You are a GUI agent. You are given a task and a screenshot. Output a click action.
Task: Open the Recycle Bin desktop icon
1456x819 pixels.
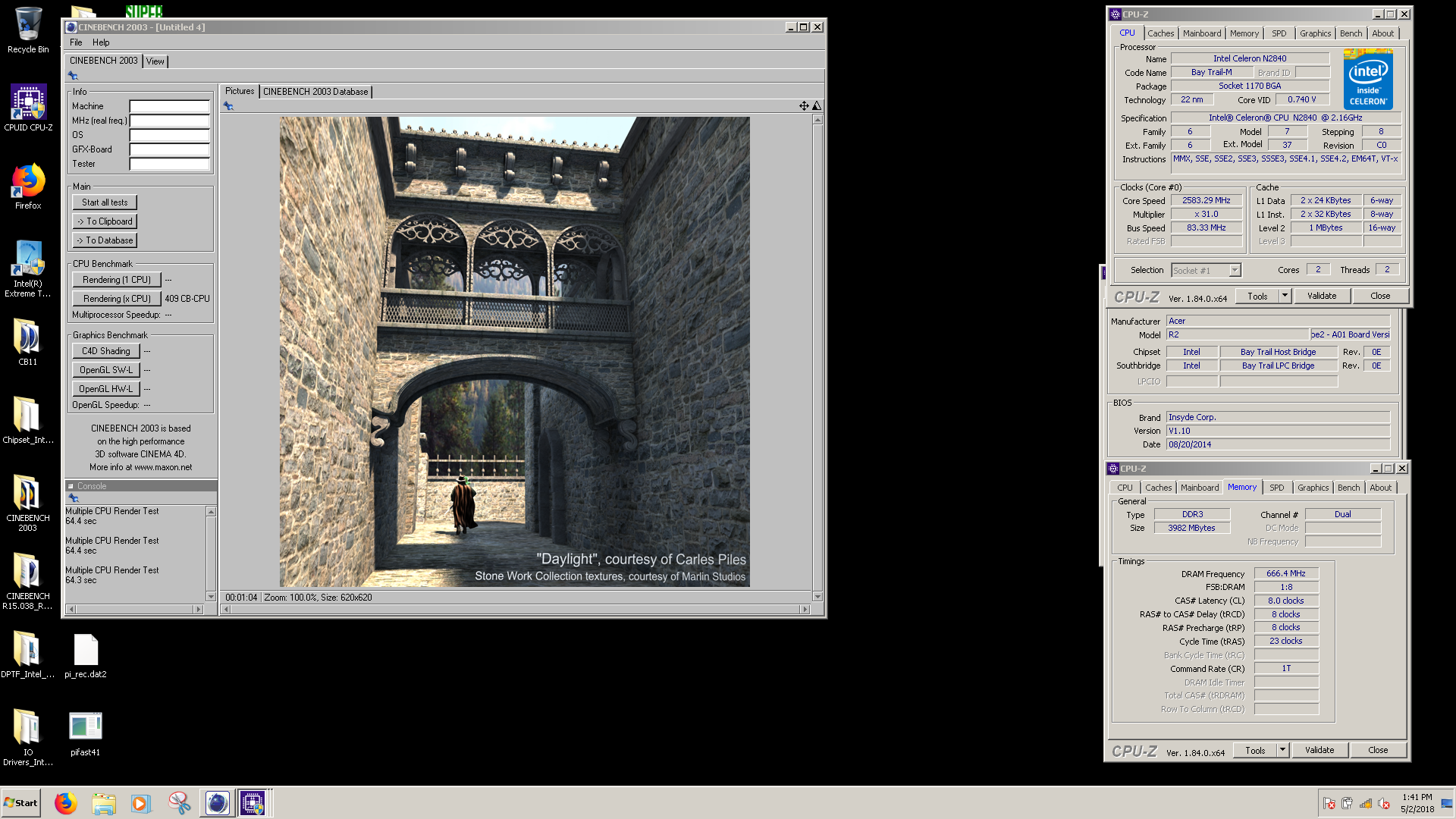coord(28,30)
